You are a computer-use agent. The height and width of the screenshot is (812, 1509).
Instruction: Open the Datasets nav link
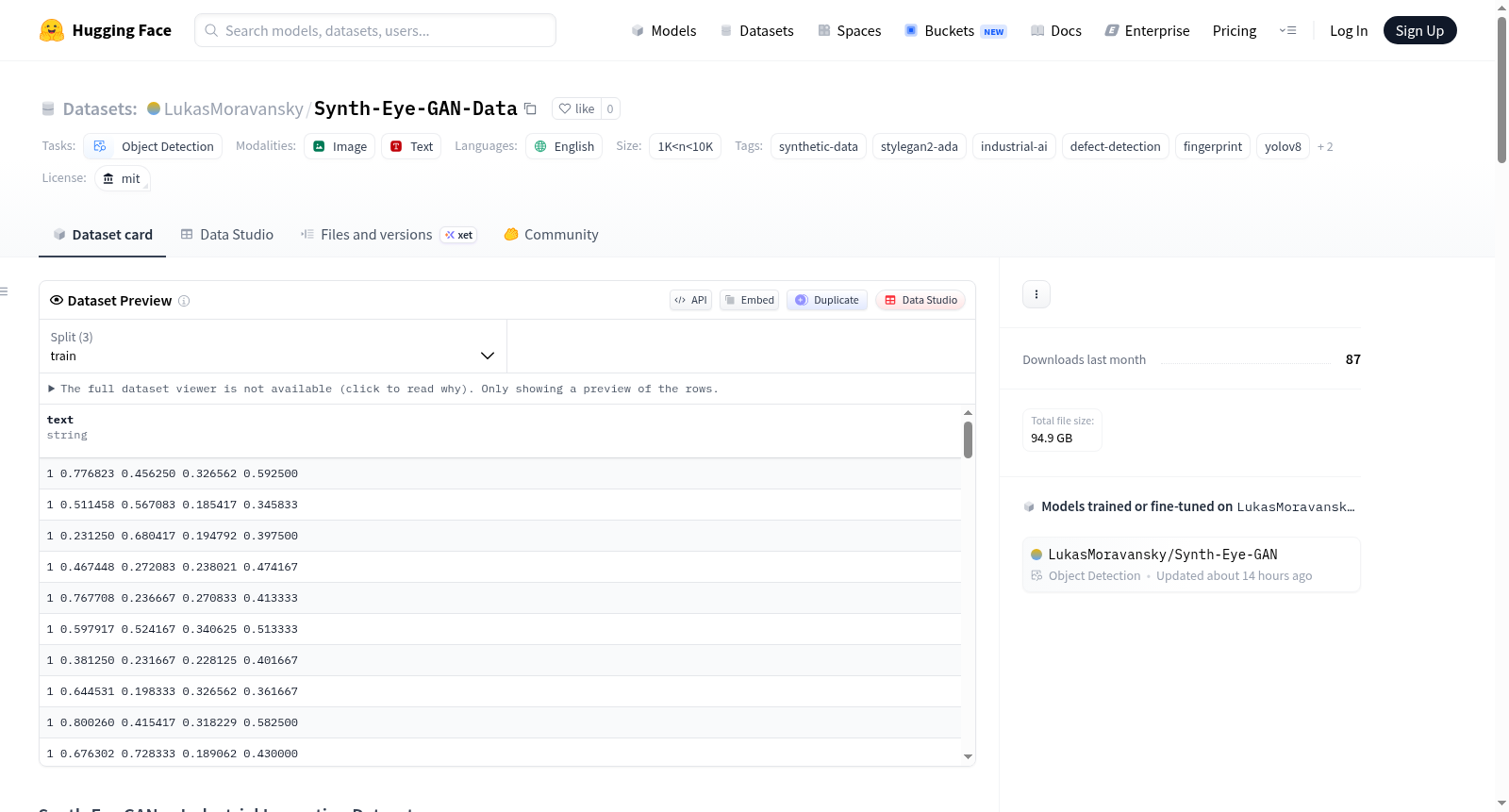[x=756, y=31]
